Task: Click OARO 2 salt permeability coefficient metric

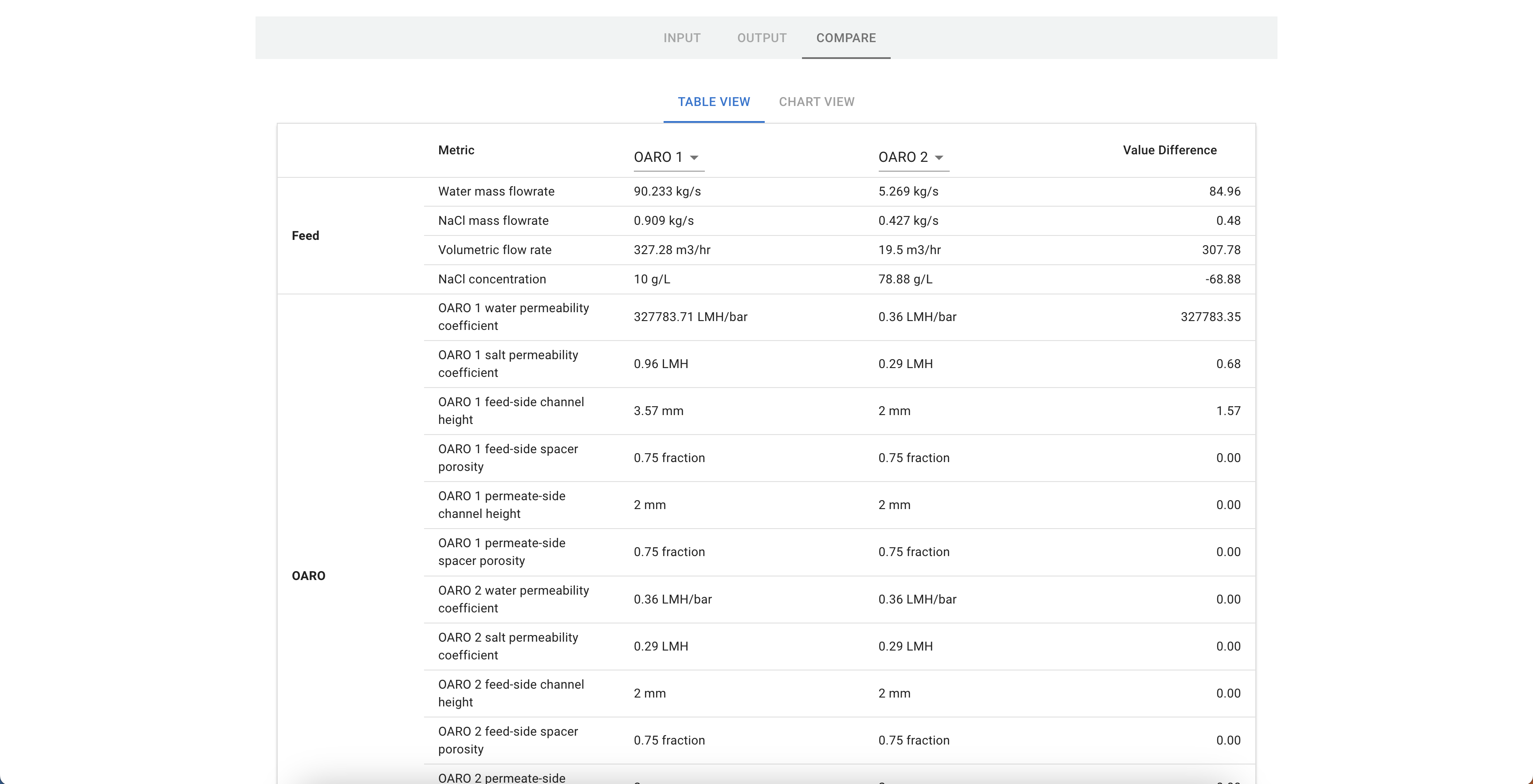Action: coord(508,647)
